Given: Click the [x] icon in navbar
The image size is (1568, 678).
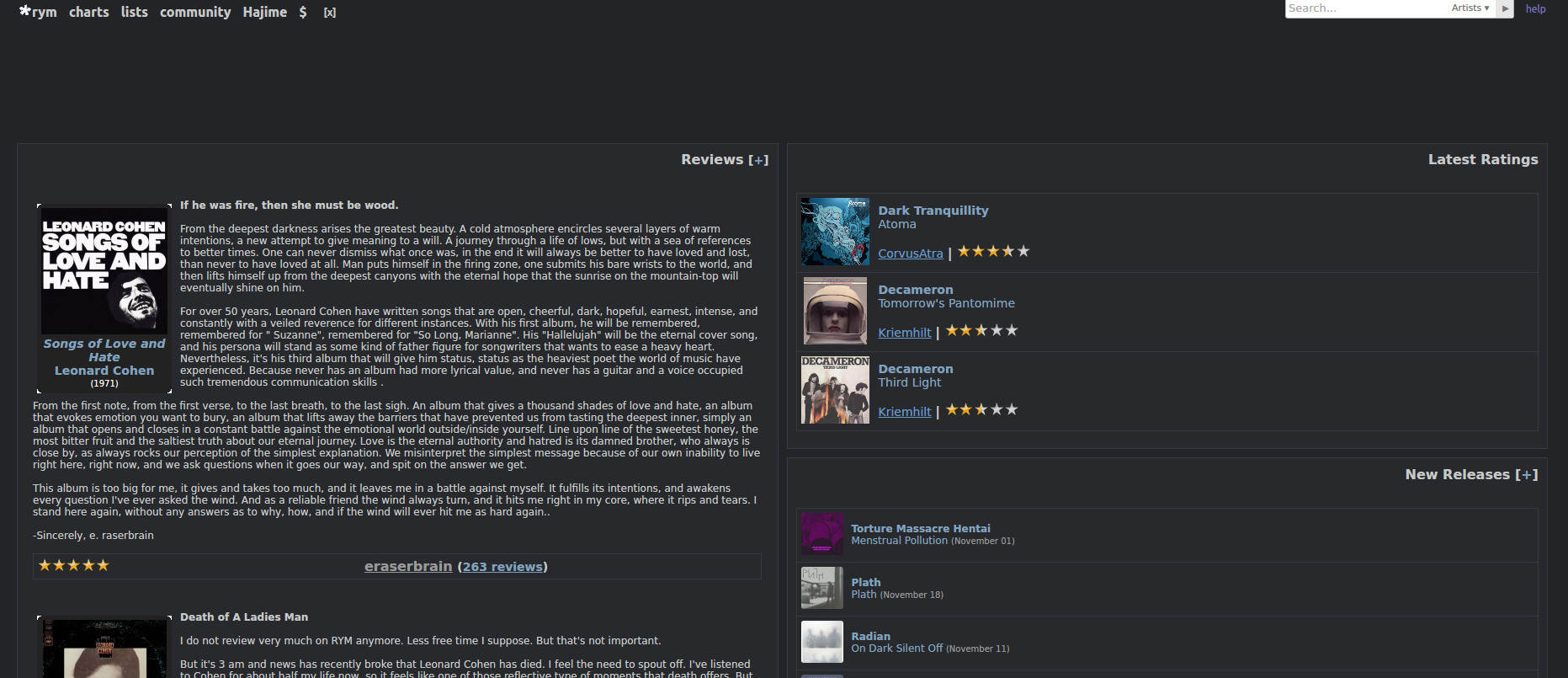Looking at the screenshot, I should click(x=330, y=13).
